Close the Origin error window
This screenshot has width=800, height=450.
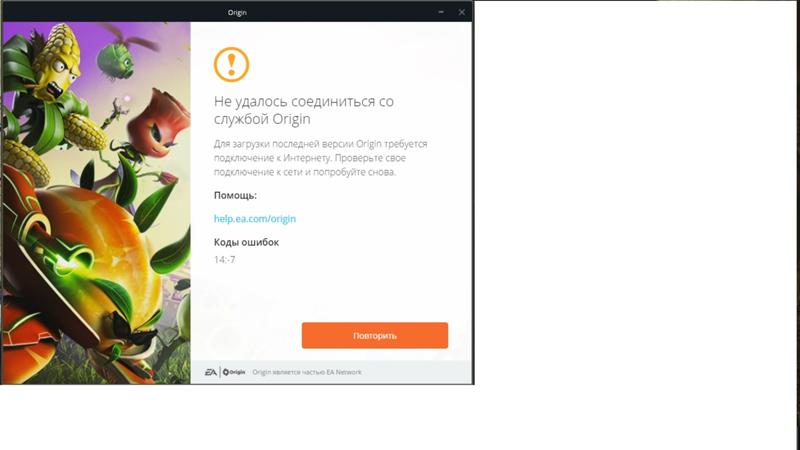tap(462, 12)
